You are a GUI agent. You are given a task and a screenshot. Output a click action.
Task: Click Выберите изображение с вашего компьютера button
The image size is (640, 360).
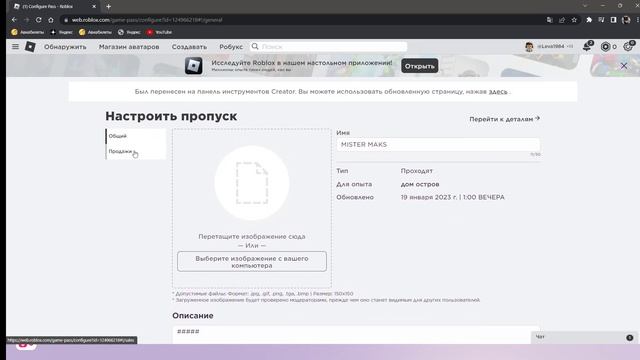[252, 261]
